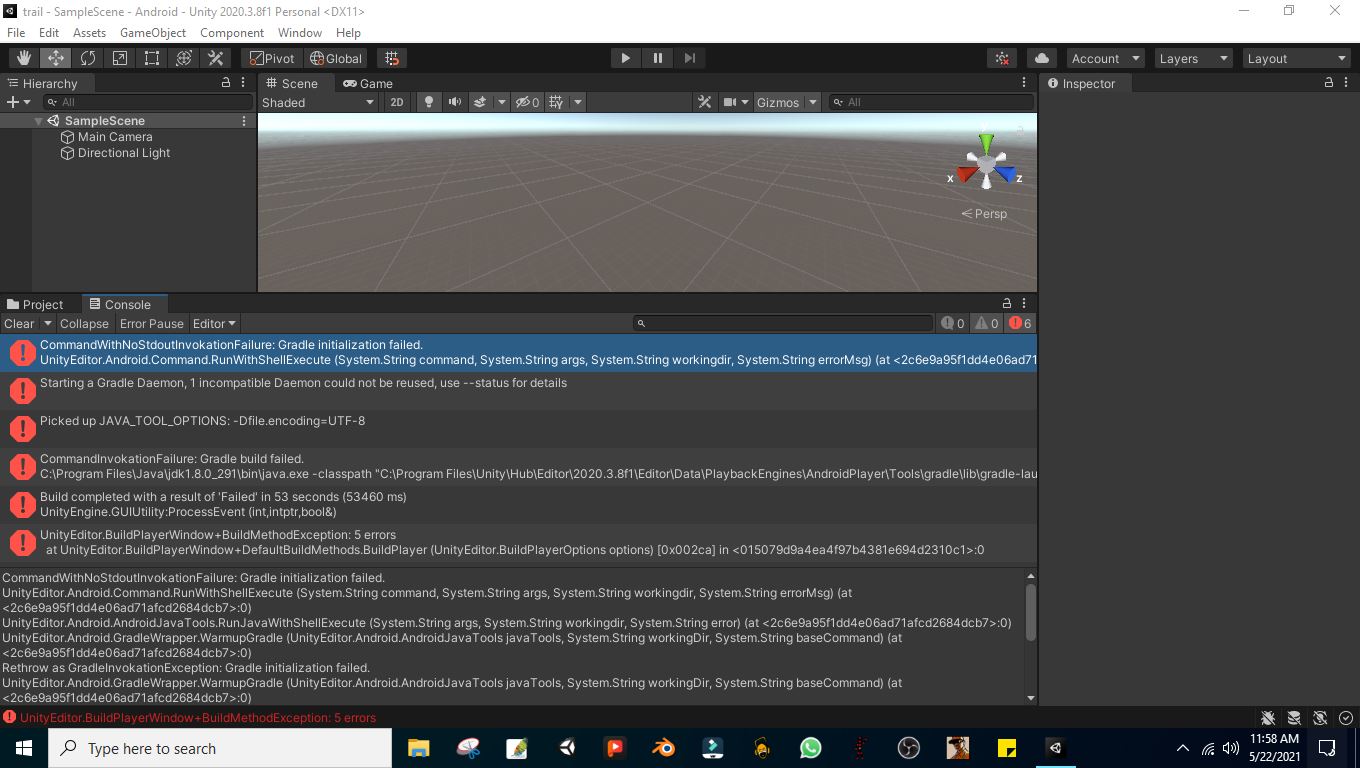Open the Console Editor dropdown
Screen dimensions: 1360x768
[x=214, y=323]
